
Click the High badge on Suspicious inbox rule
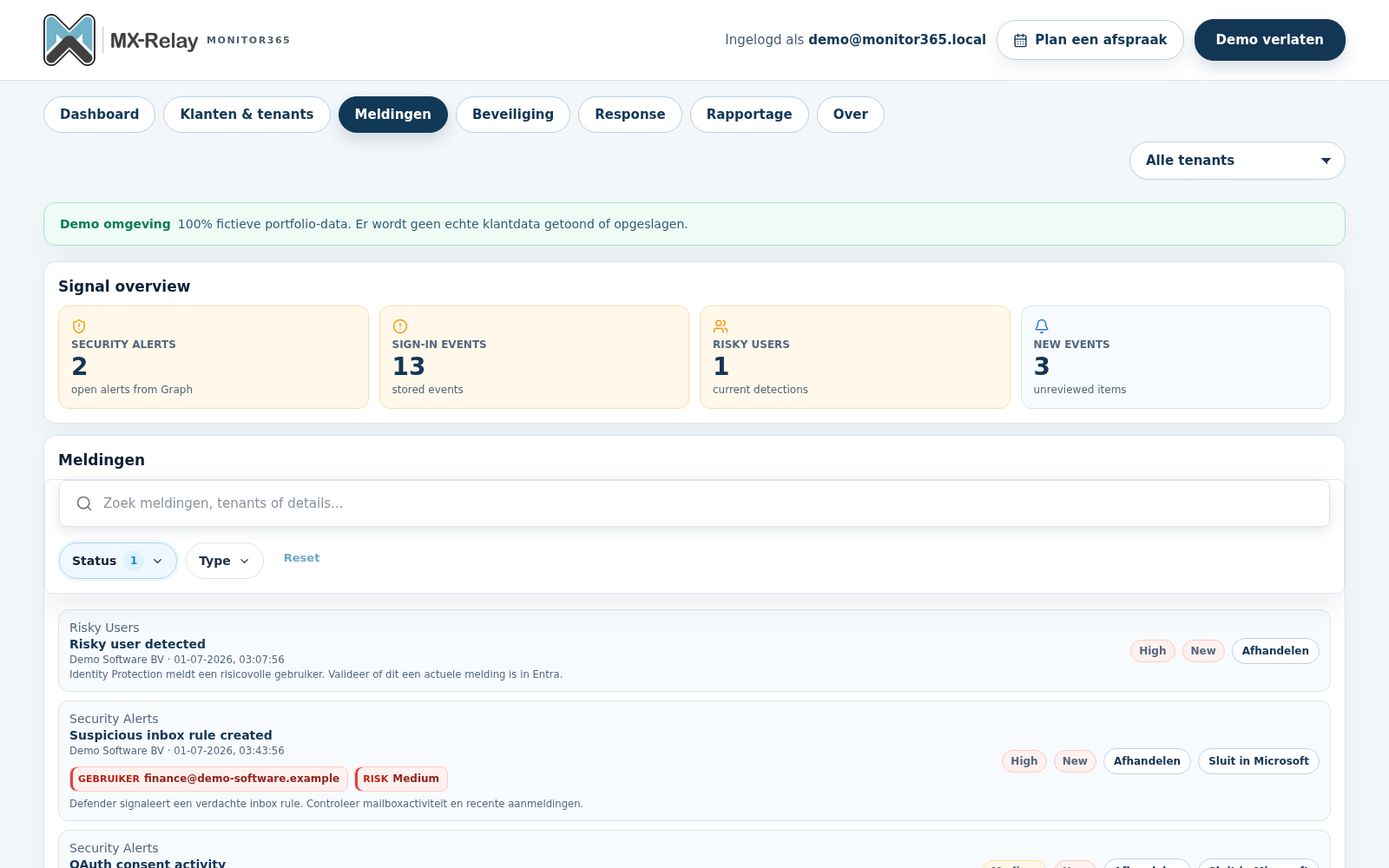coord(1024,761)
